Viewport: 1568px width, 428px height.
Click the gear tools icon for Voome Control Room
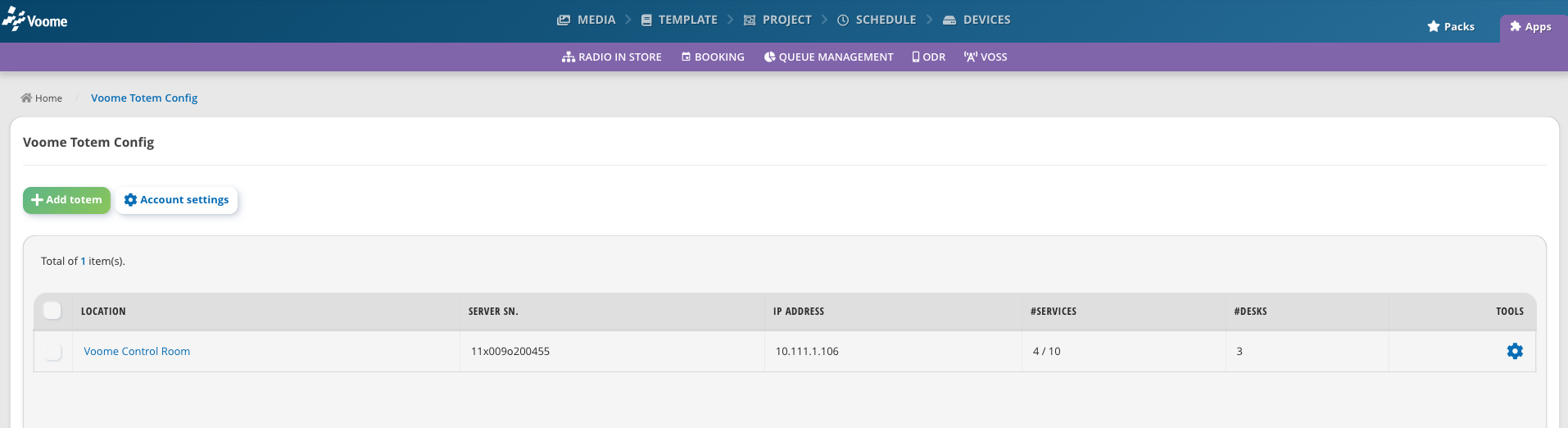click(x=1515, y=351)
